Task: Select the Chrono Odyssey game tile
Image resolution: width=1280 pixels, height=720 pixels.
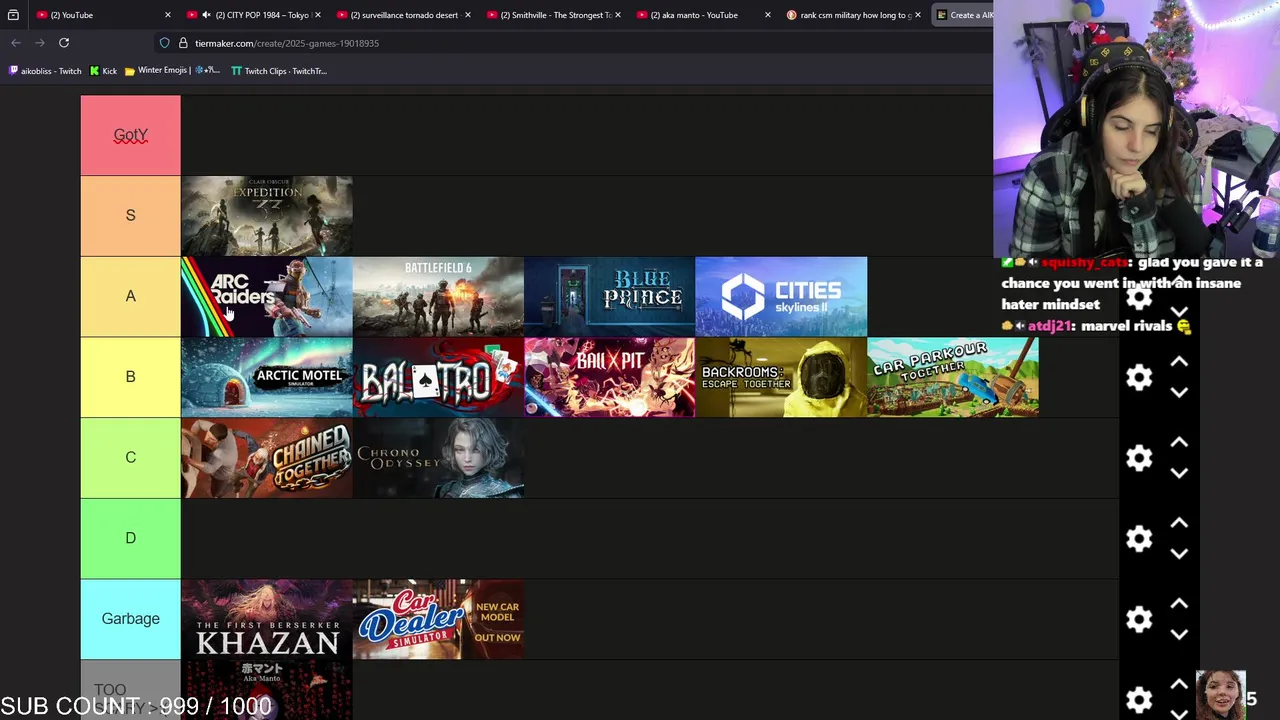Action: click(438, 458)
